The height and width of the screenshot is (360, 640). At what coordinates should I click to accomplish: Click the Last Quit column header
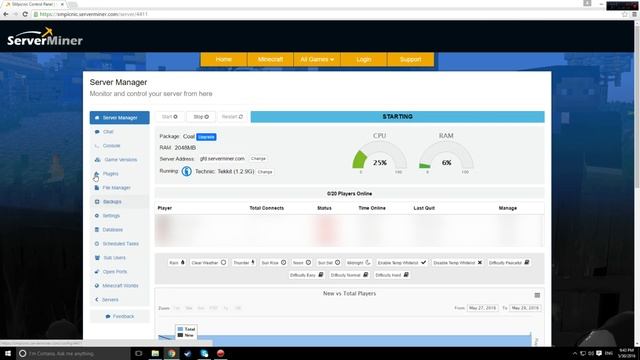click(424, 208)
